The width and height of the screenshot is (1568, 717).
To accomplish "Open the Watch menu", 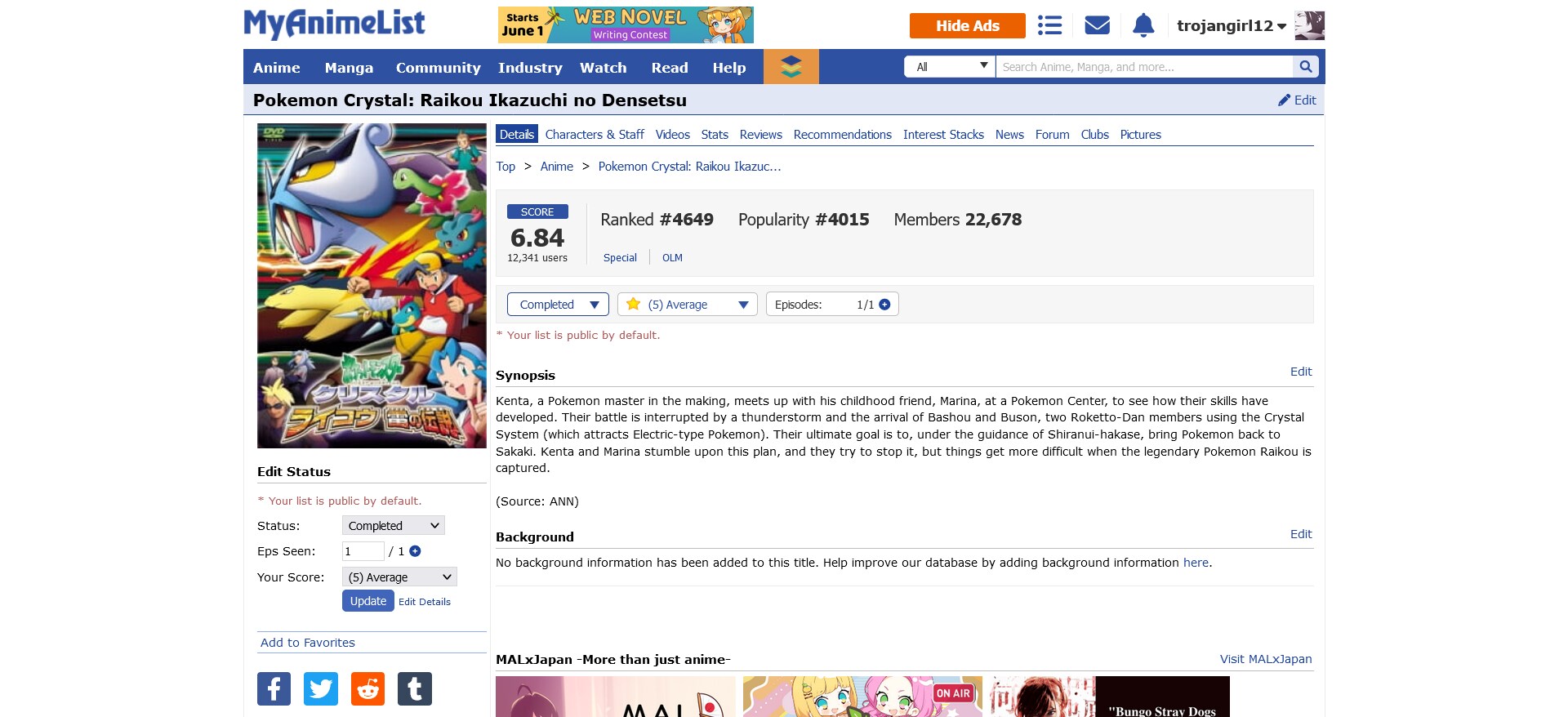I will point(604,68).
